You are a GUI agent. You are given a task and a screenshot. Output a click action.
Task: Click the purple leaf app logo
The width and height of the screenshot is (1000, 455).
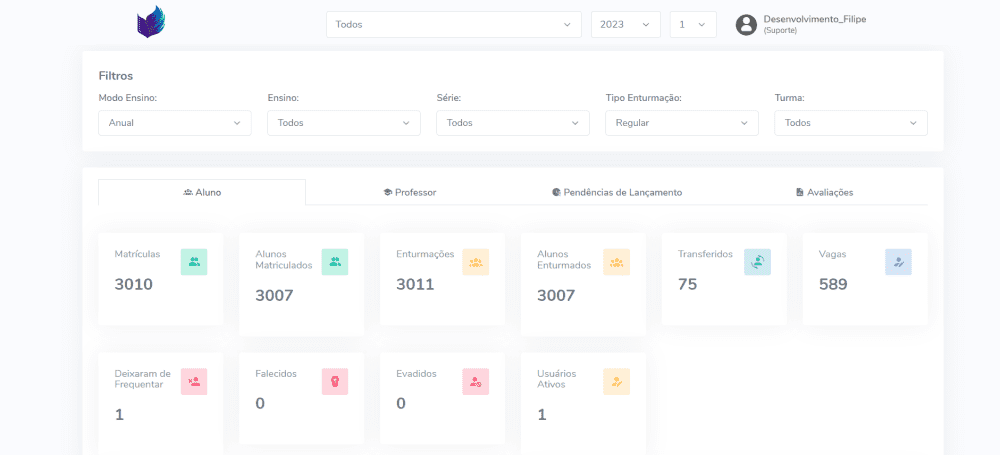click(x=151, y=23)
